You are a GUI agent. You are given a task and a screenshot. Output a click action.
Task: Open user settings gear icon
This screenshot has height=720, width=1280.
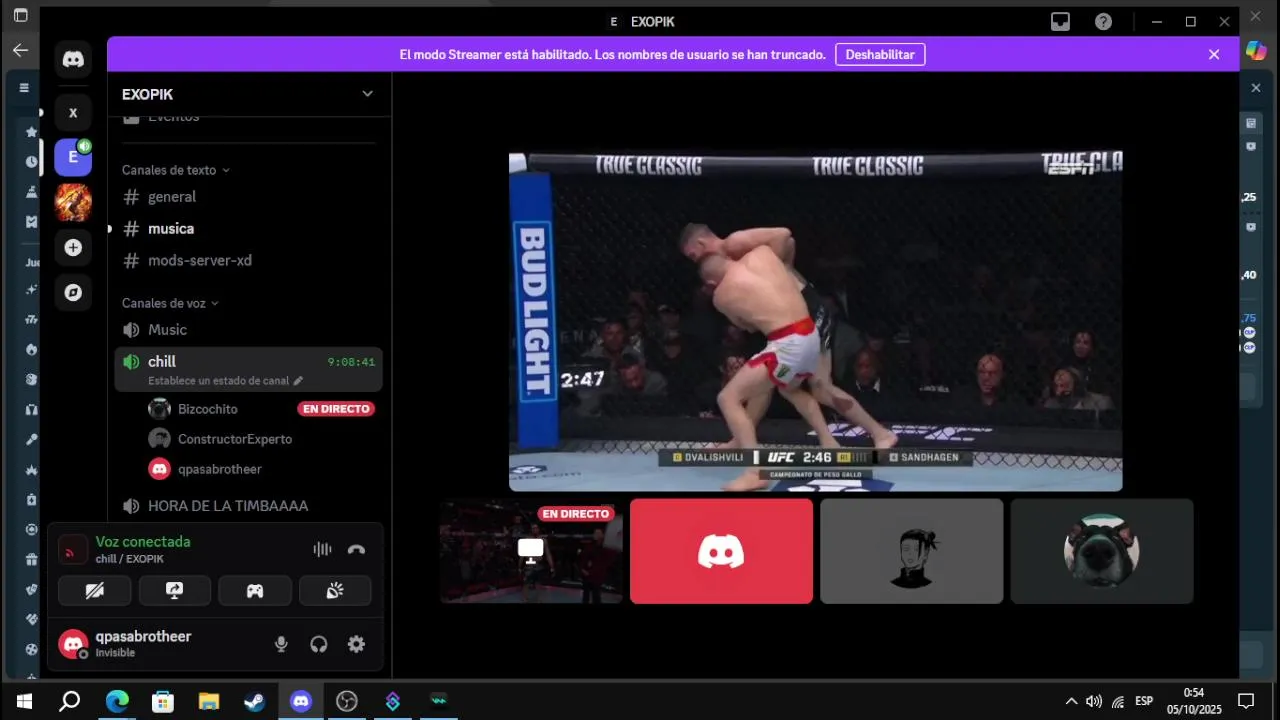356,645
